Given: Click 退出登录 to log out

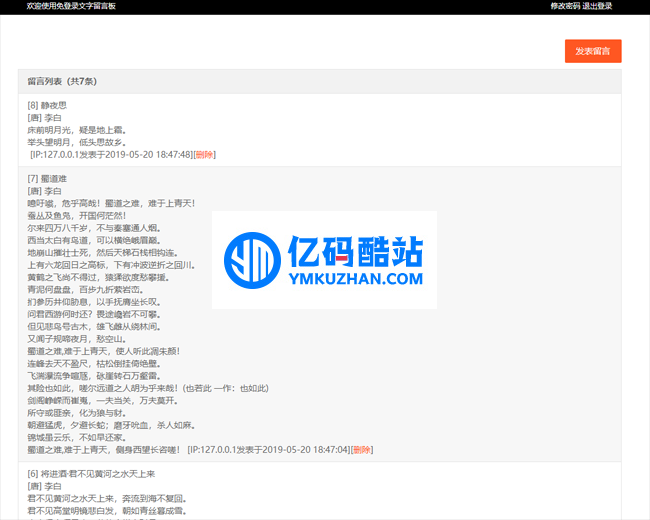Looking at the screenshot, I should (x=597, y=6).
